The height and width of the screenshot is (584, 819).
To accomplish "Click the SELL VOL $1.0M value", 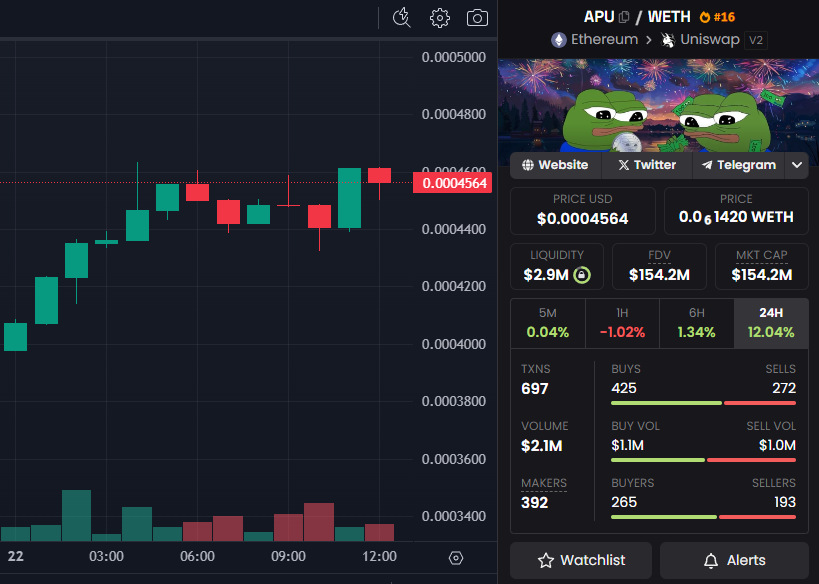I will click(x=777, y=445).
